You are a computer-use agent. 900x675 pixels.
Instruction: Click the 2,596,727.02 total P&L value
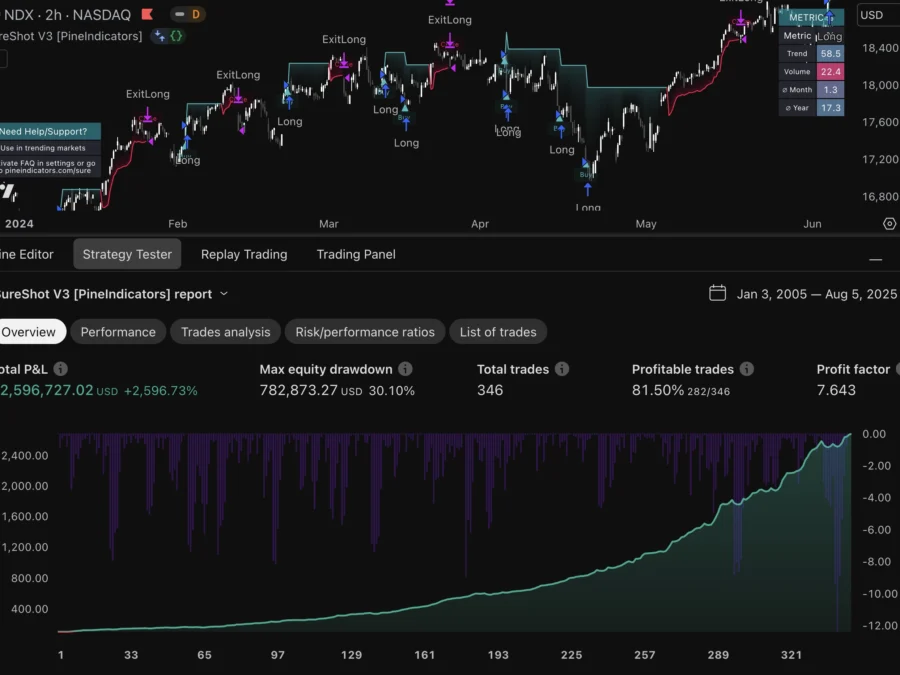coord(46,390)
